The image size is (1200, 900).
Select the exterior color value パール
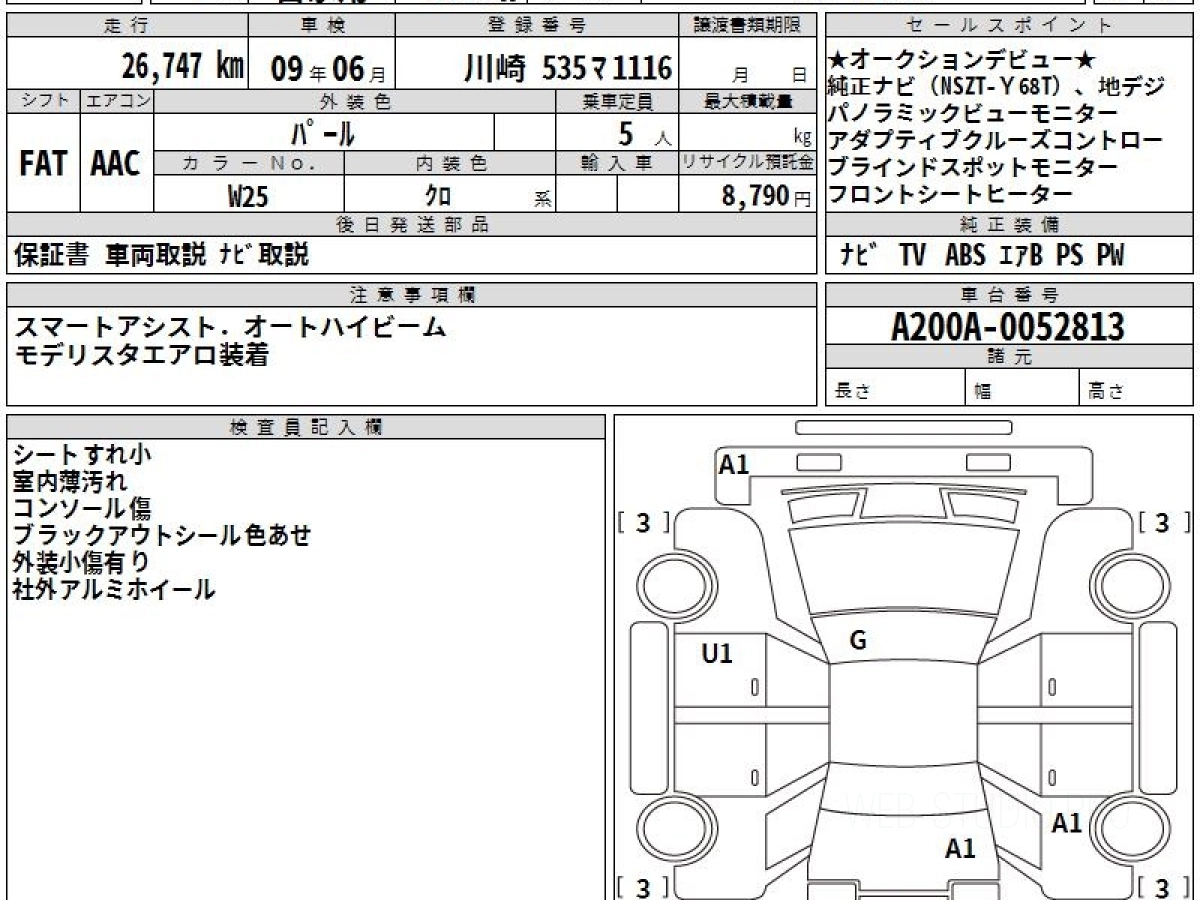tap(323, 132)
